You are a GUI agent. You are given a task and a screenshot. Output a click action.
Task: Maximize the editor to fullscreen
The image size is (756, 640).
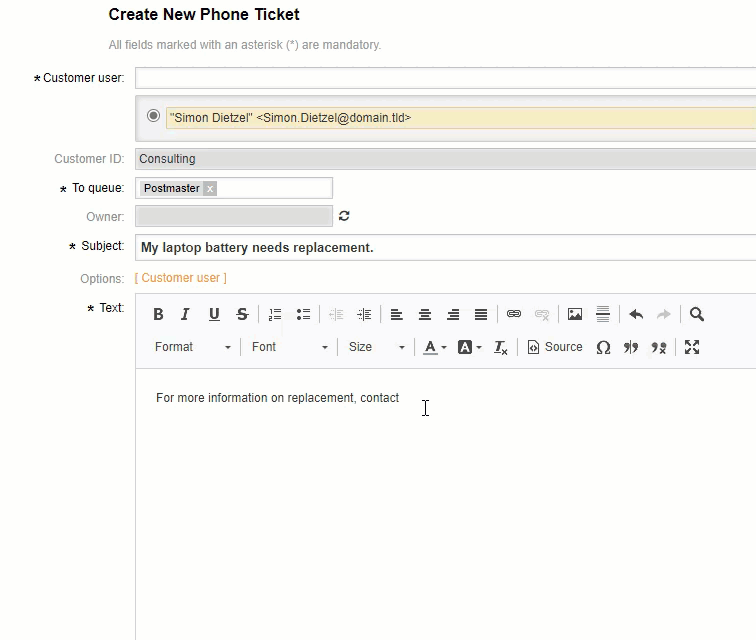click(692, 347)
